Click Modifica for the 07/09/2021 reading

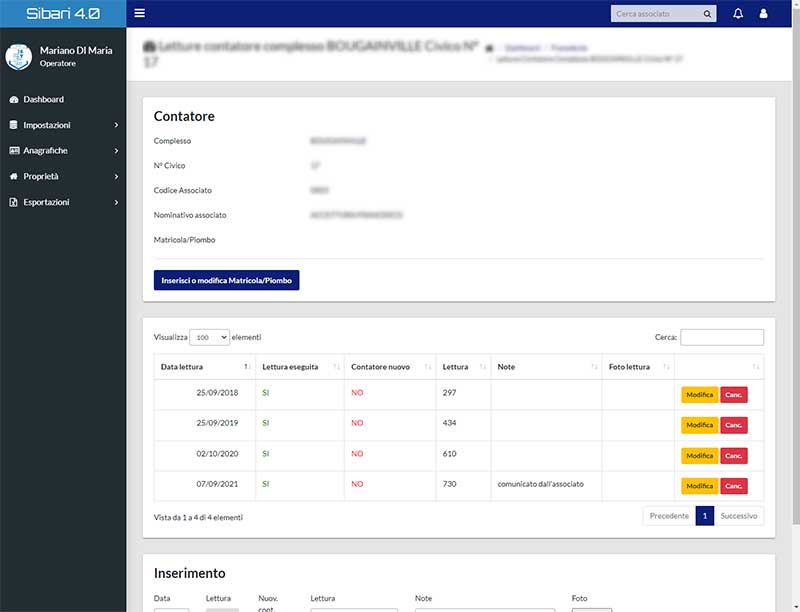tap(699, 486)
